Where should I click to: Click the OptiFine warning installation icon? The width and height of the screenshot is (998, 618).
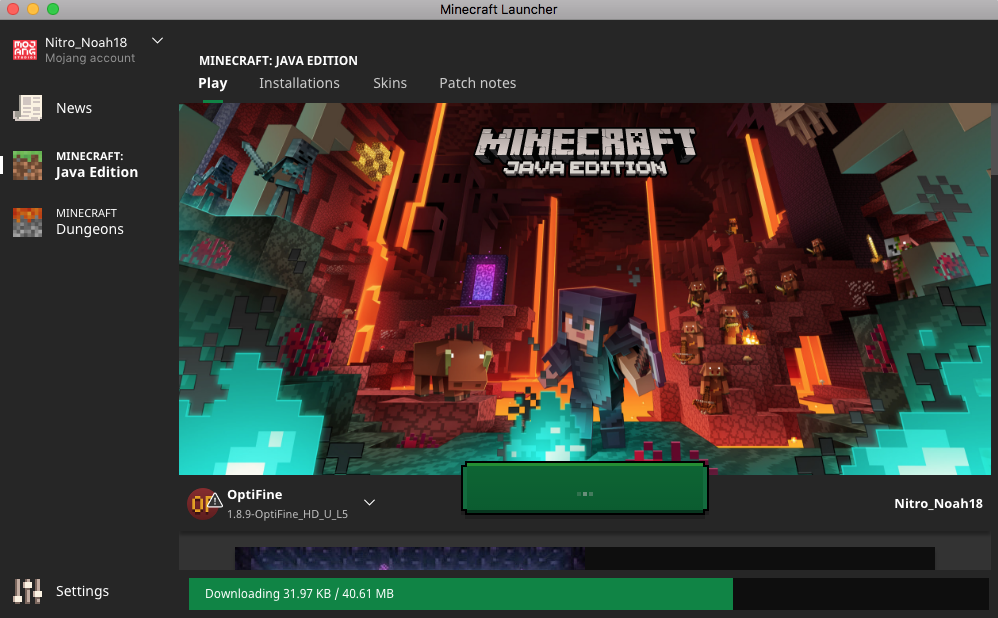pos(203,503)
